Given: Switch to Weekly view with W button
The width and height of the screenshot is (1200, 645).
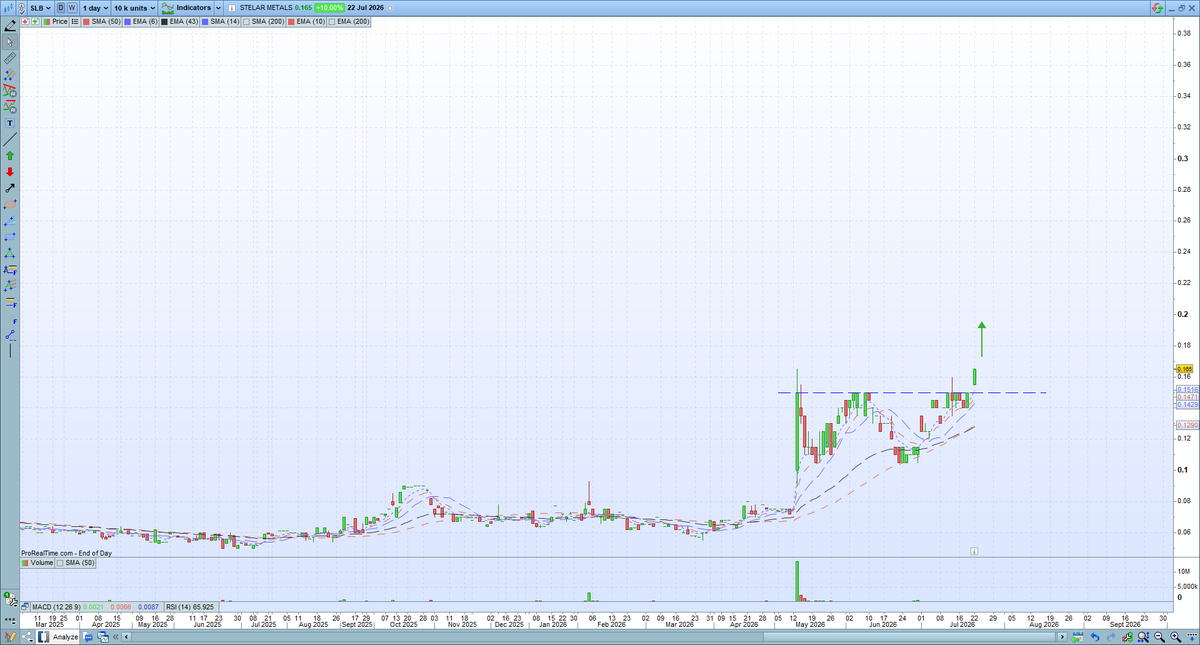Looking at the screenshot, I should point(73,7).
